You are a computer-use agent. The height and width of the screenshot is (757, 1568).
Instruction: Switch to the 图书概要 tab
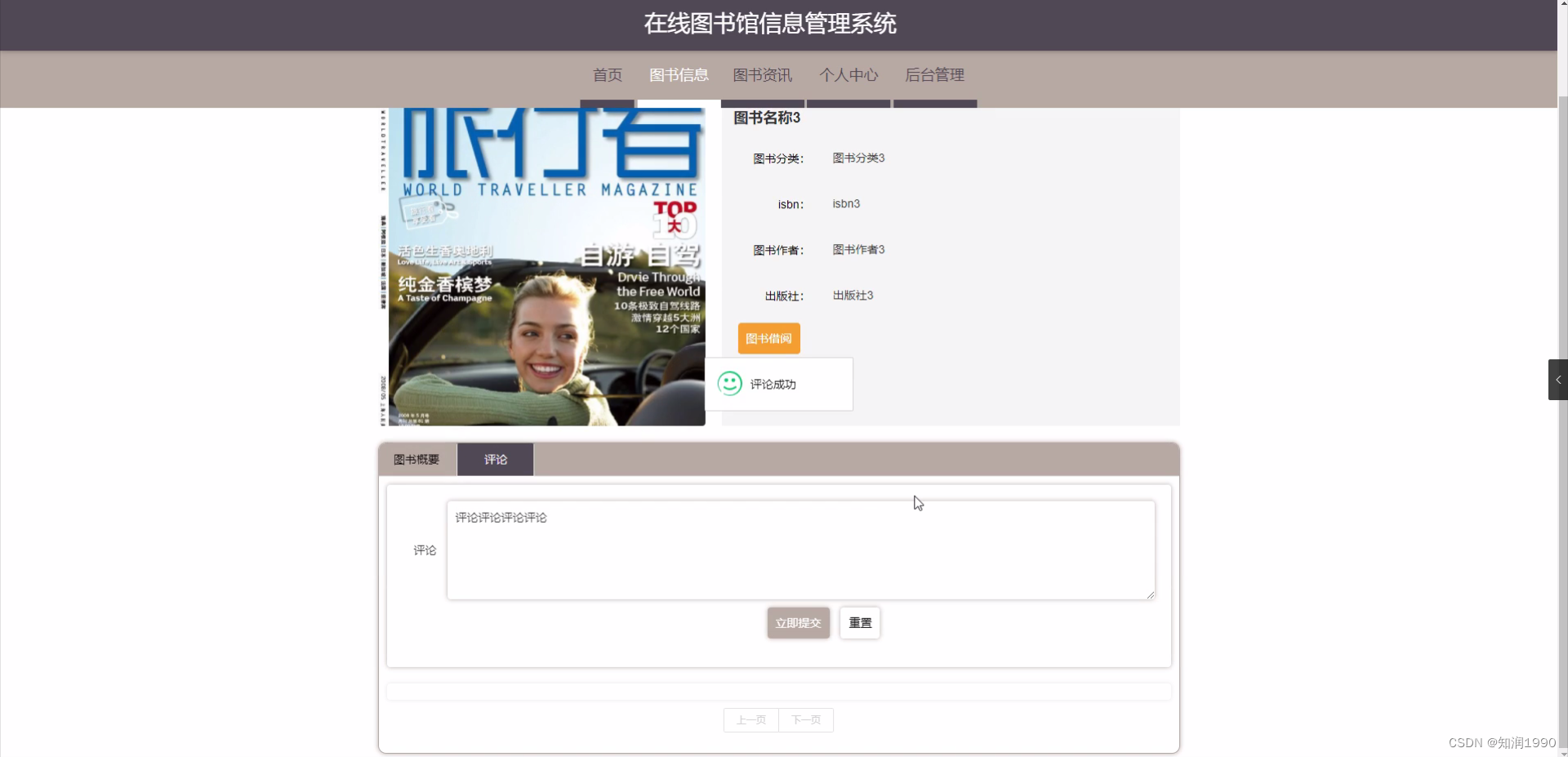416,459
